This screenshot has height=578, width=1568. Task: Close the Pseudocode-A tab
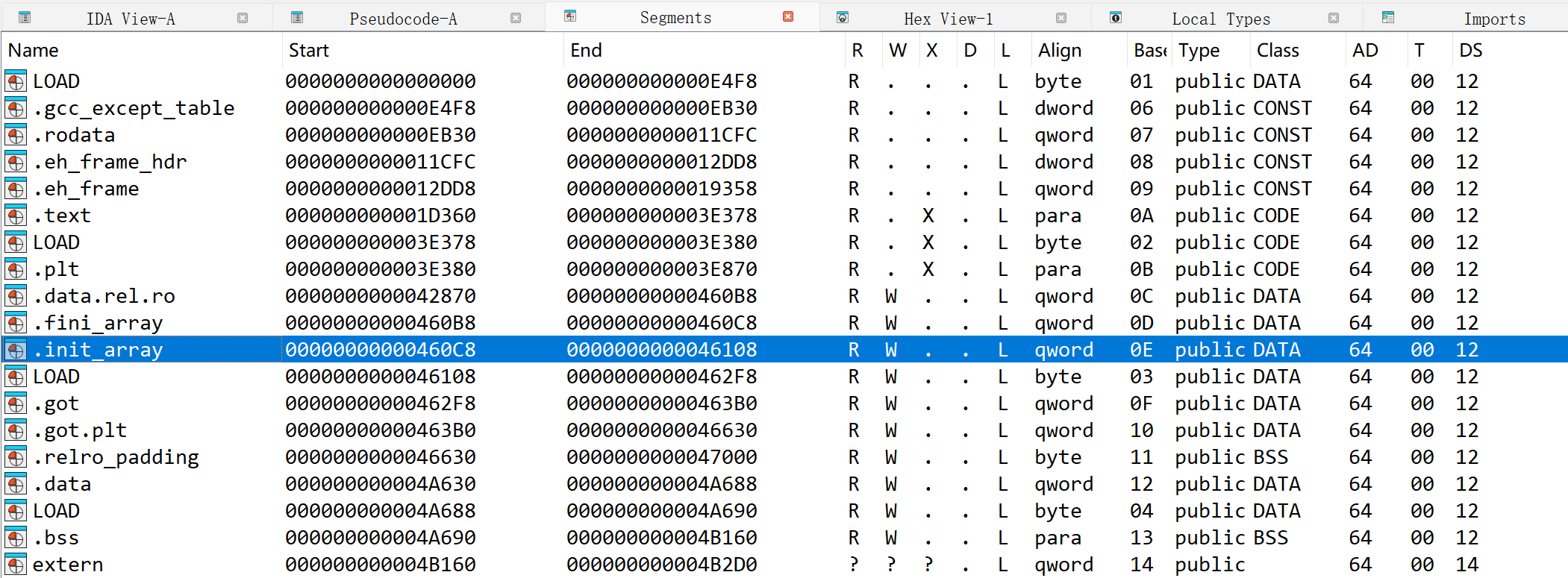[516, 18]
